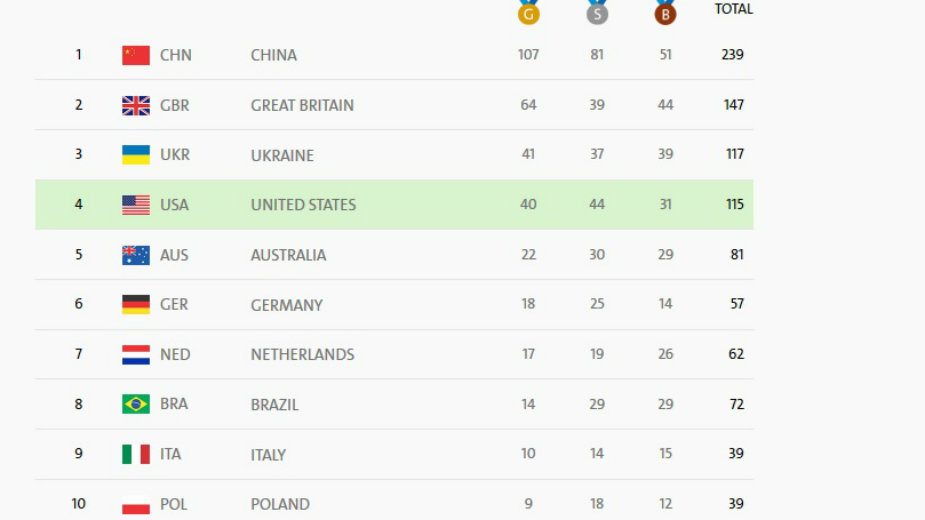Click the NETHERLANDS country name
Screen dimensions: 925x520
302,354
